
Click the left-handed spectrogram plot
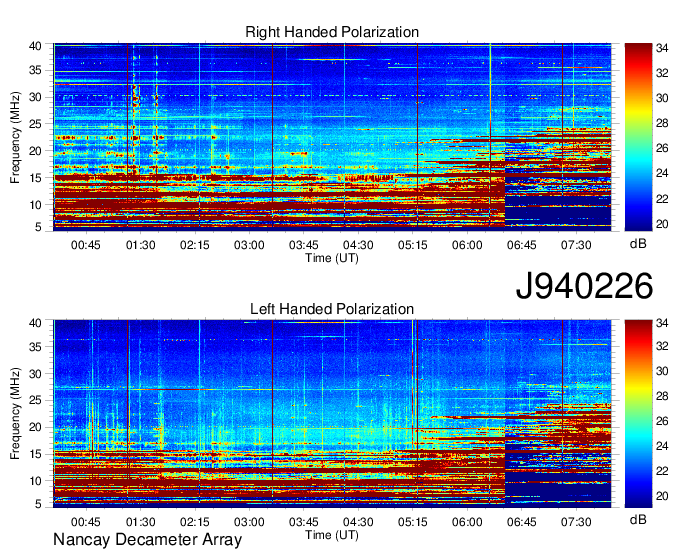(332, 413)
